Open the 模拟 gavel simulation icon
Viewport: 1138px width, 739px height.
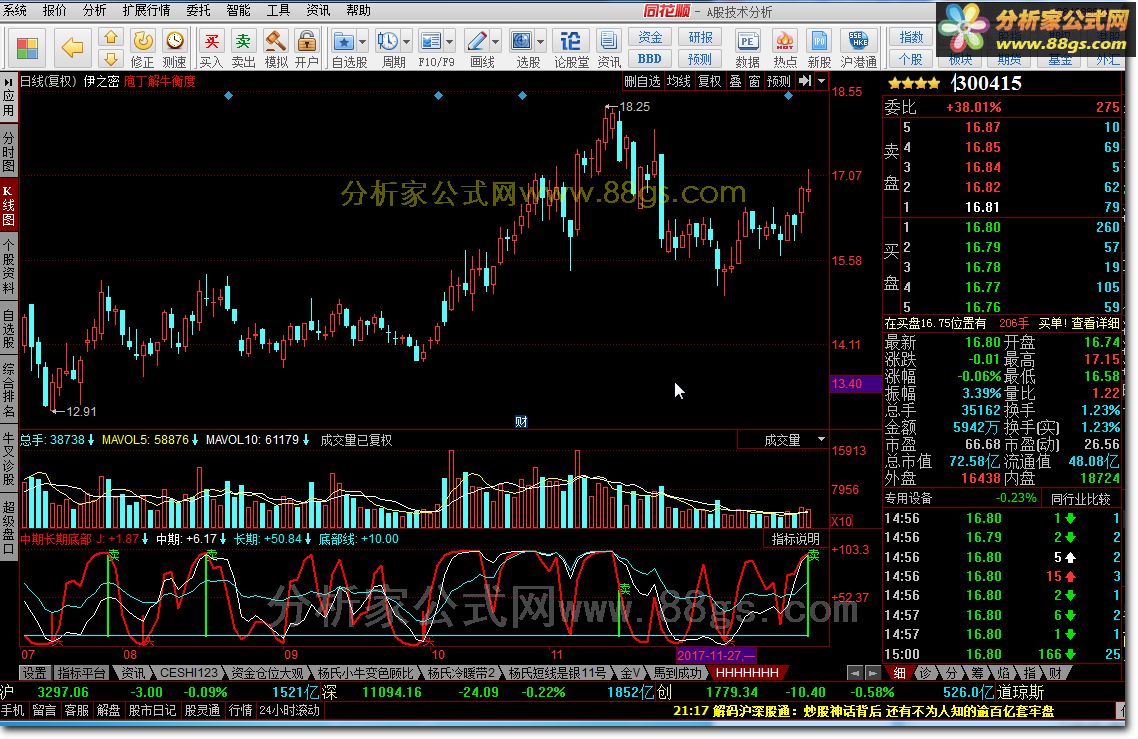tap(275, 41)
